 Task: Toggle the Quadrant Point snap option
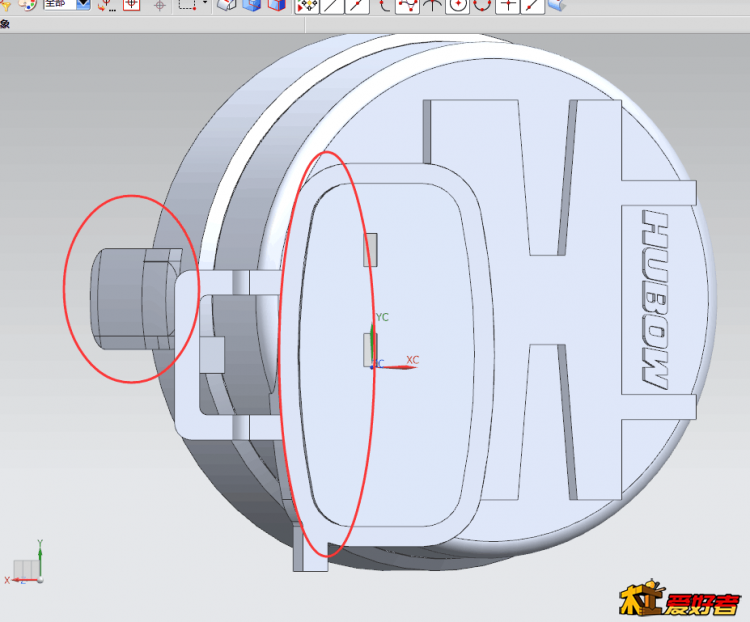tap(482, 6)
